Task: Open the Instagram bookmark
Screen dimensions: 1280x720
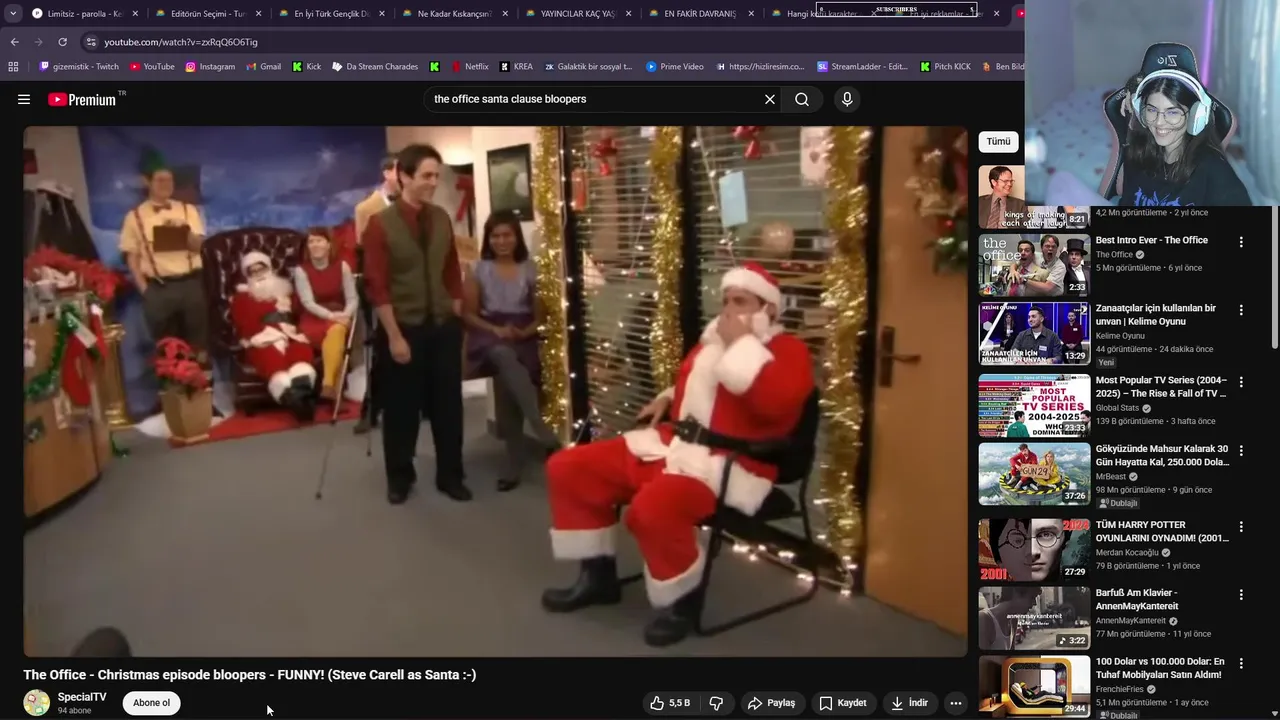Action: 210,67
